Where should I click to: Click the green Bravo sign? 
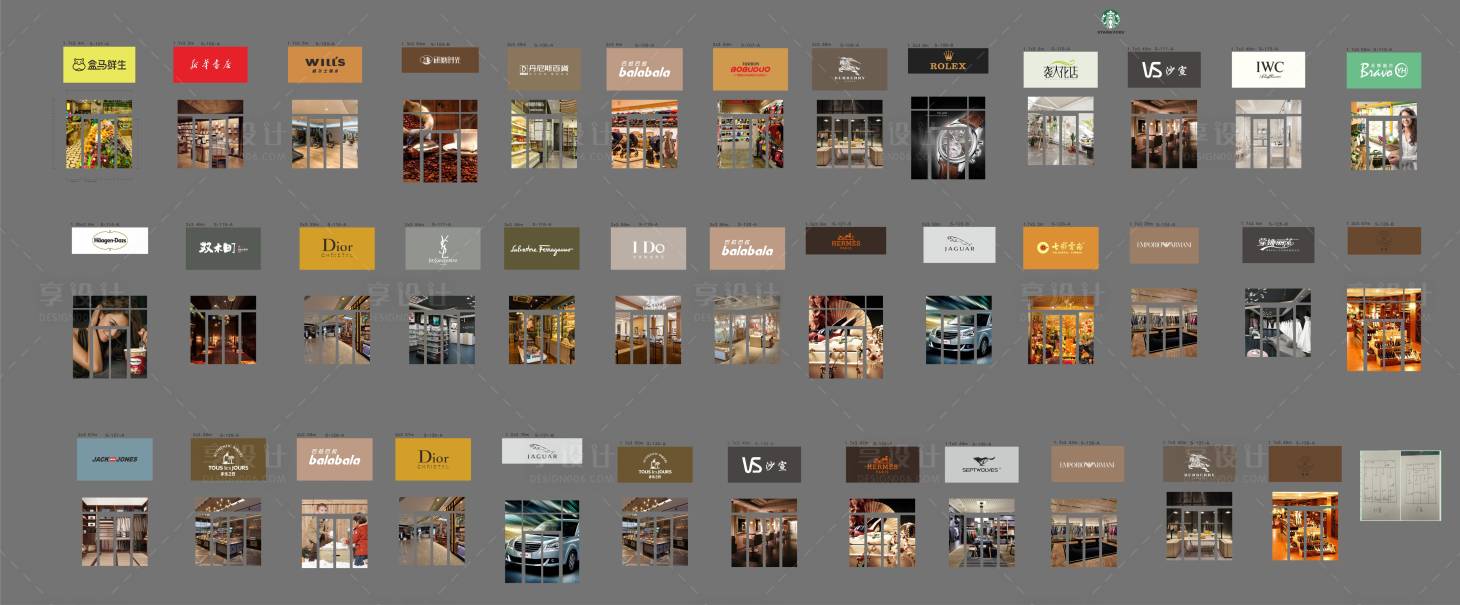click(x=1383, y=70)
